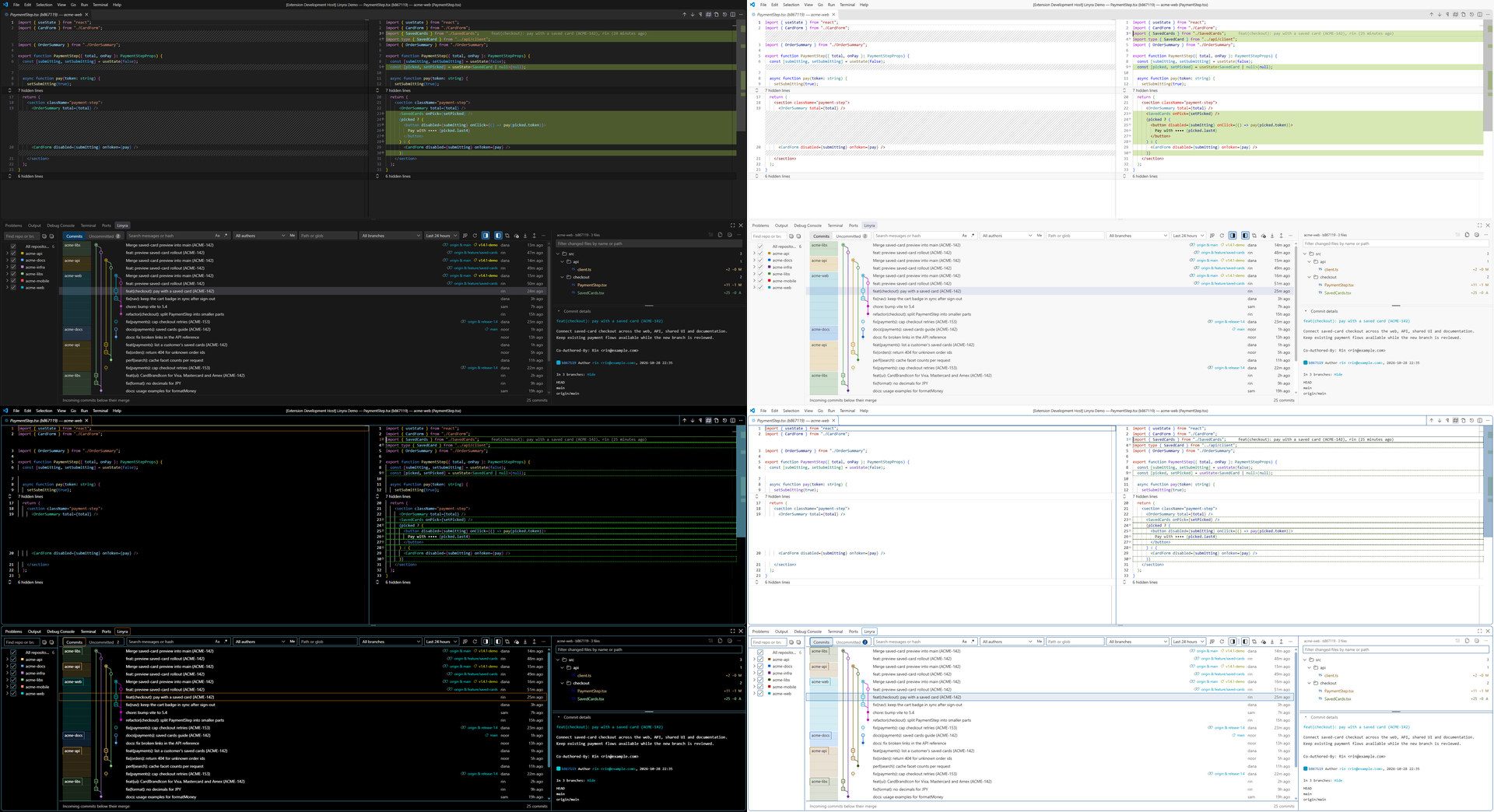
Task: Toggle 'Me' author filter in top-right light window
Action: pyautogui.click(x=1039, y=236)
